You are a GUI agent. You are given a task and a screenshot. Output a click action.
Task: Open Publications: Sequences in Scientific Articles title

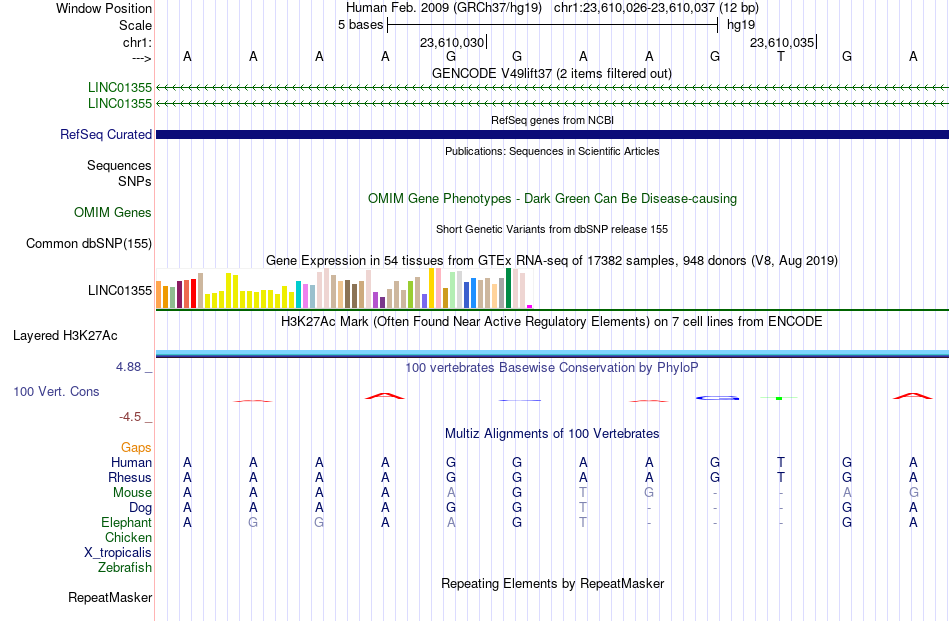tap(552, 151)
